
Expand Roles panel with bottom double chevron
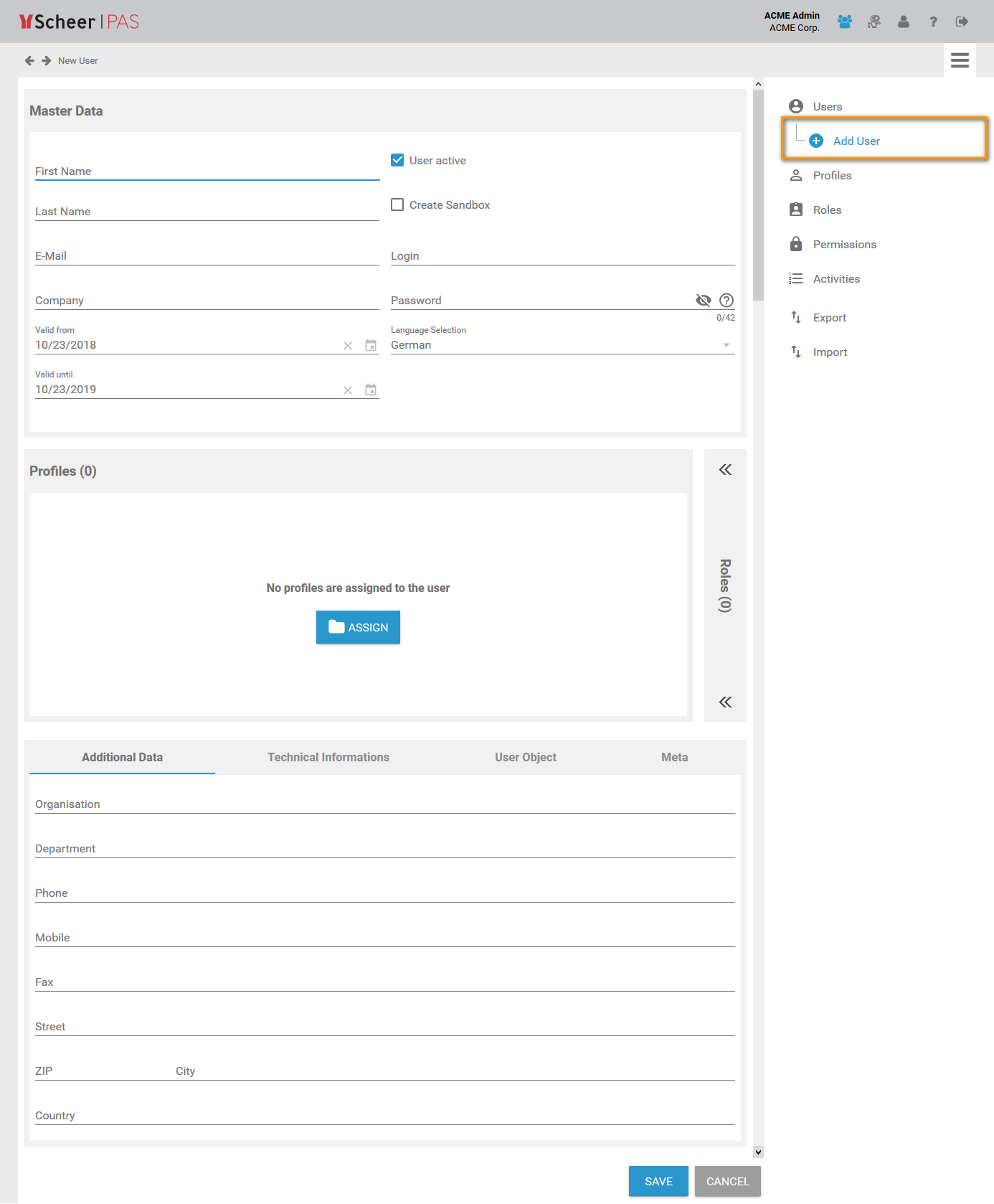[x=725, y=702]
